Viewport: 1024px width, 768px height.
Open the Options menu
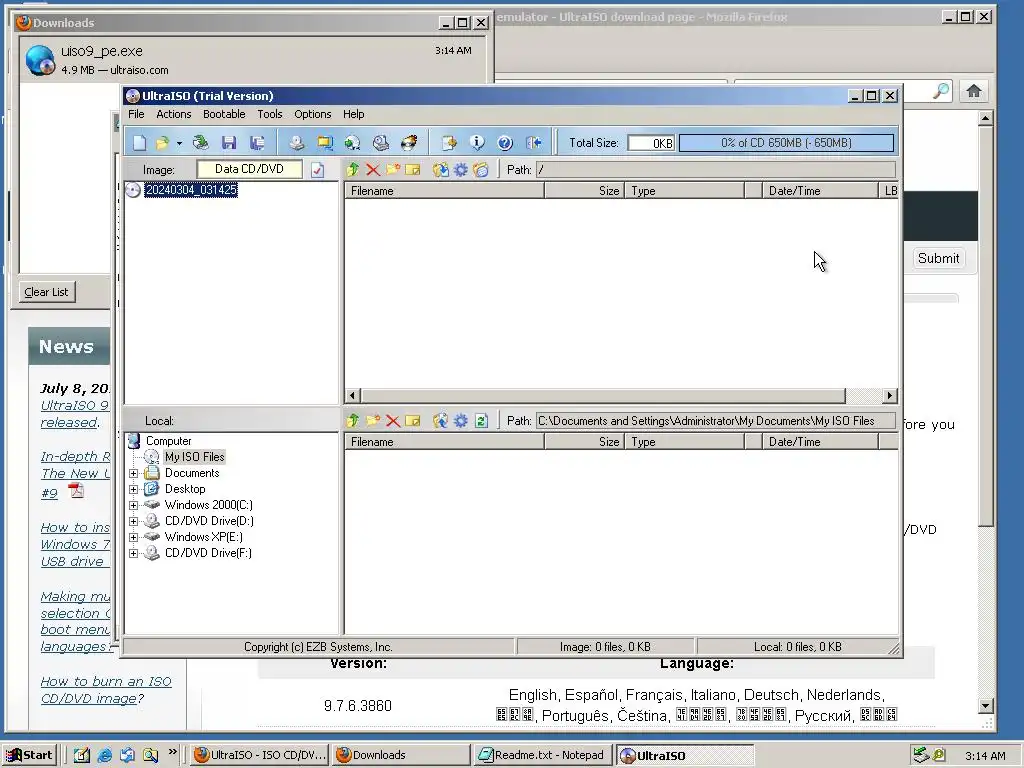point(313,114)
